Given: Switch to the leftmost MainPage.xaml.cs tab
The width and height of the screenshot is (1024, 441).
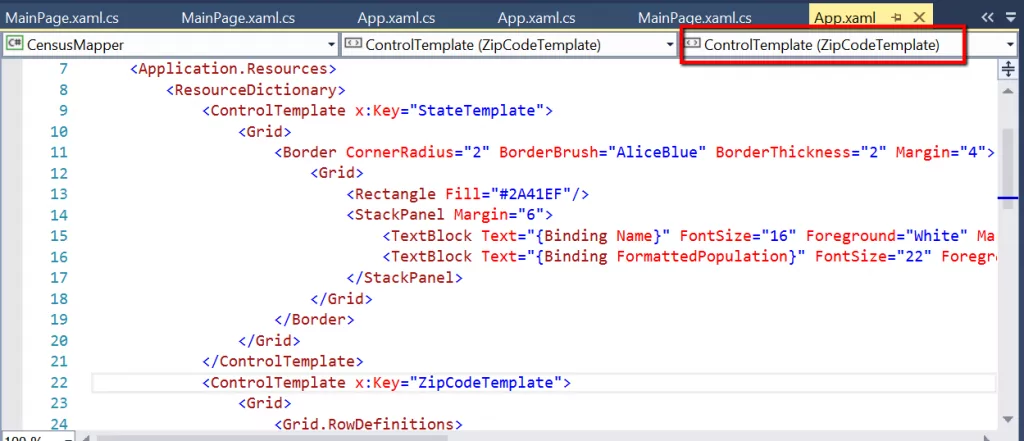Looking at the screenshot, I should pyautogui.click(x=58, y=18).
